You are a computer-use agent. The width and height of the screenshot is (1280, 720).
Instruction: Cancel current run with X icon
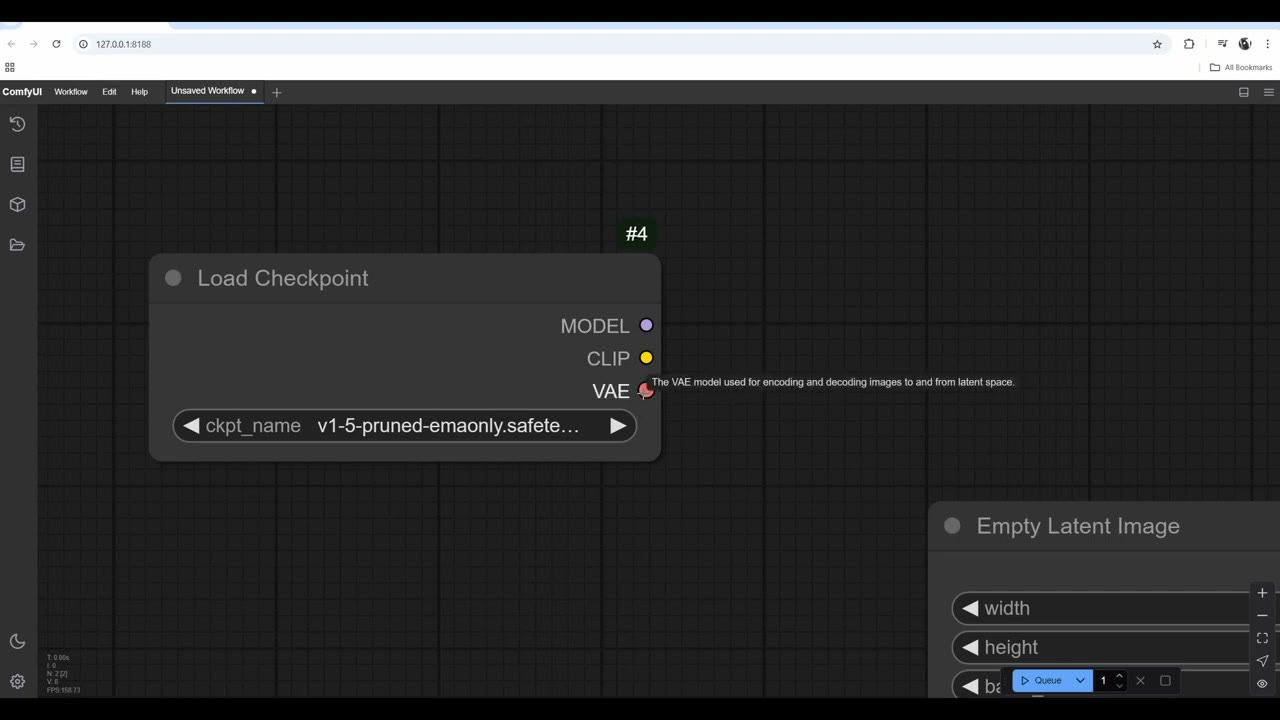pyautogui.click(x=1140, y=681)
